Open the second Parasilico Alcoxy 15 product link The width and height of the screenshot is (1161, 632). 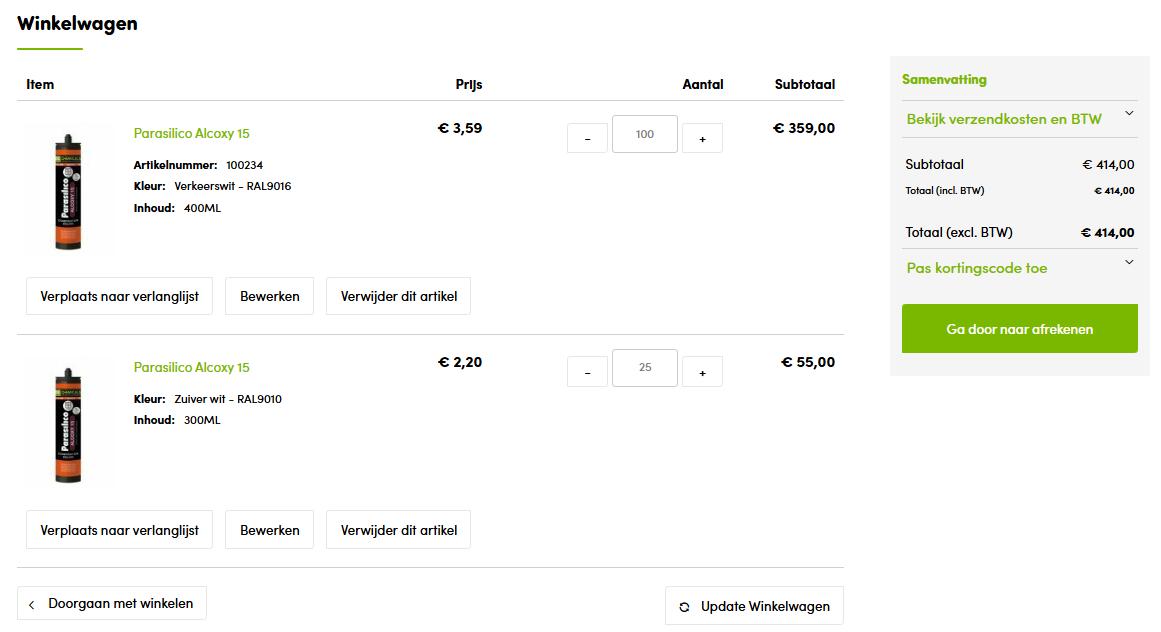tap(191, 367)
